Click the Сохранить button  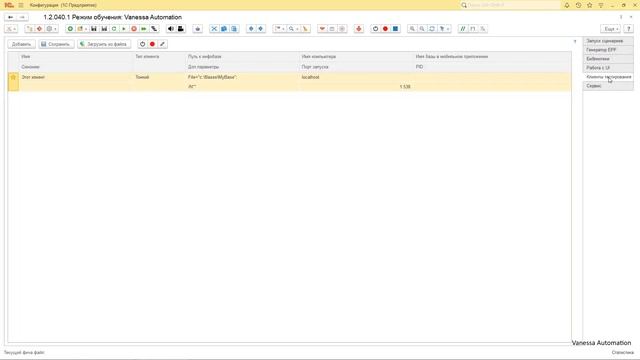click(x=56, y=44)
